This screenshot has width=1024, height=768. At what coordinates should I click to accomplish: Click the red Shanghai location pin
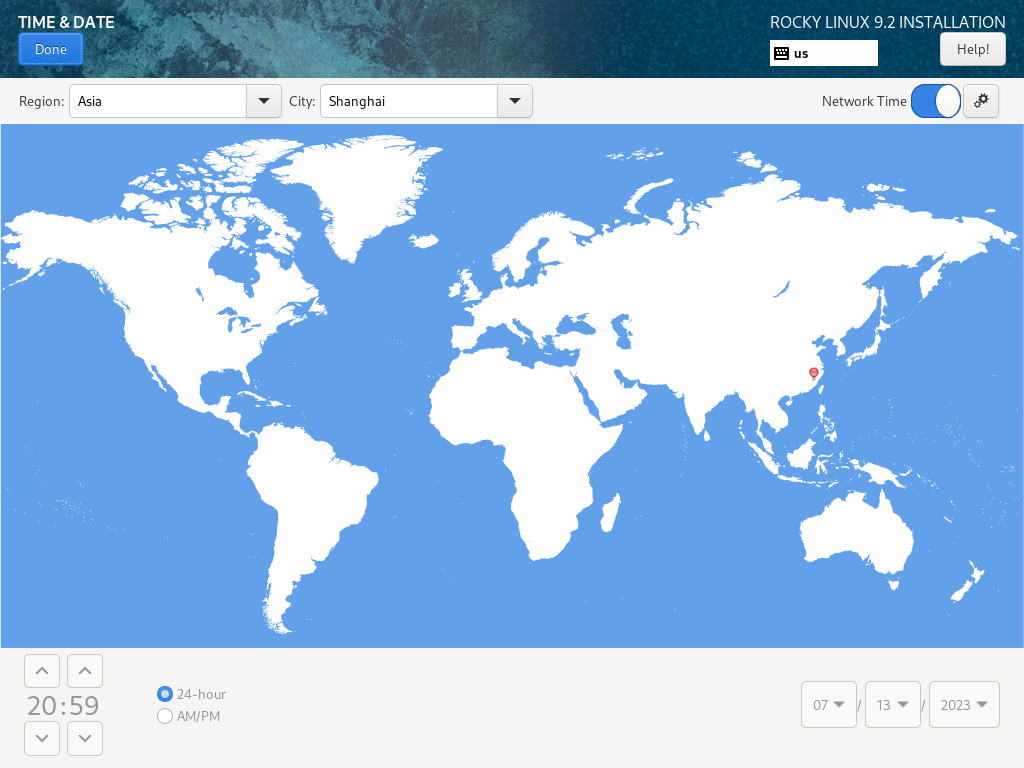tap(814, 373)
